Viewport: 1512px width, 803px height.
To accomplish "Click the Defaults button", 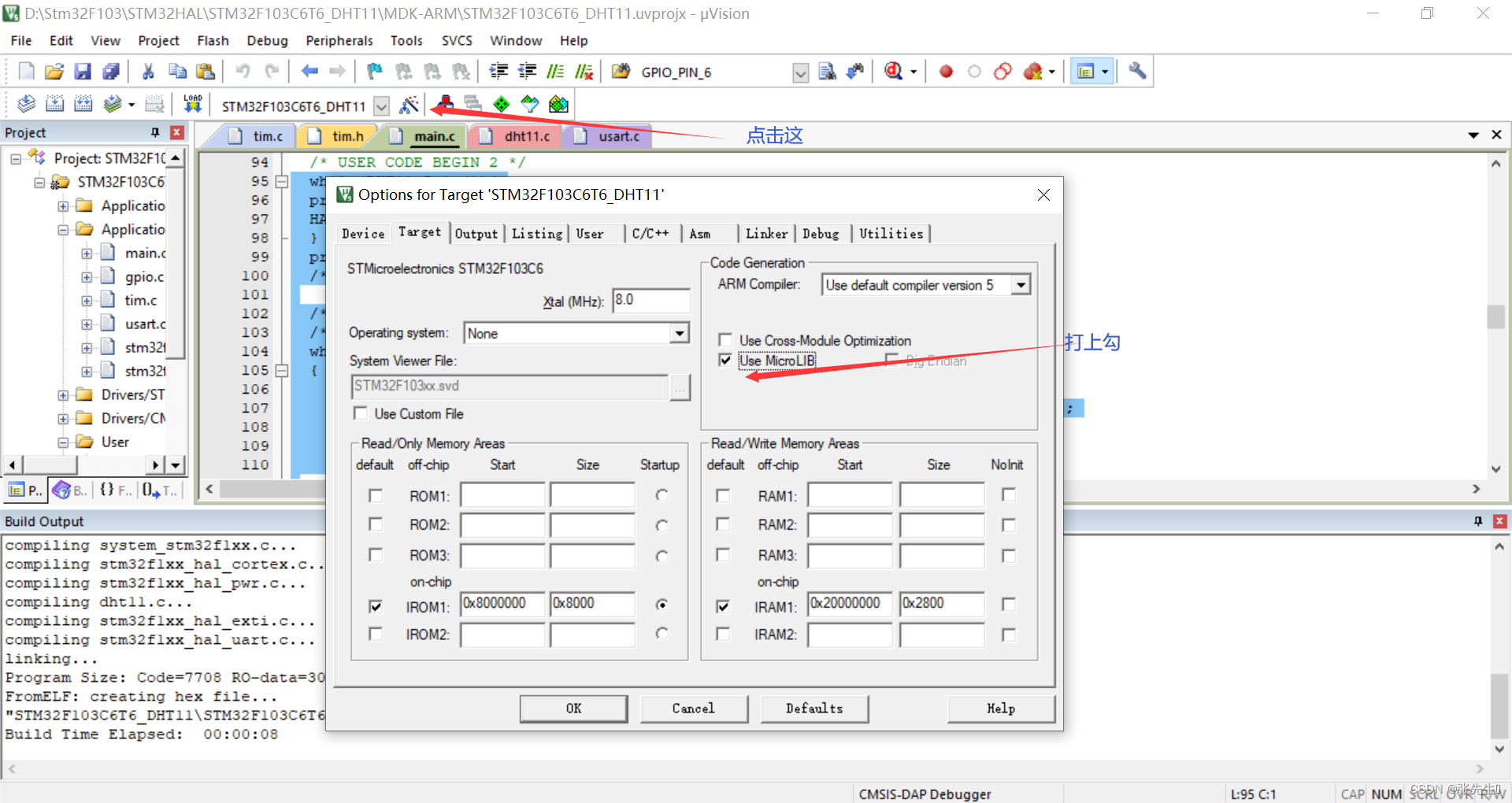I will pos(814,709).
